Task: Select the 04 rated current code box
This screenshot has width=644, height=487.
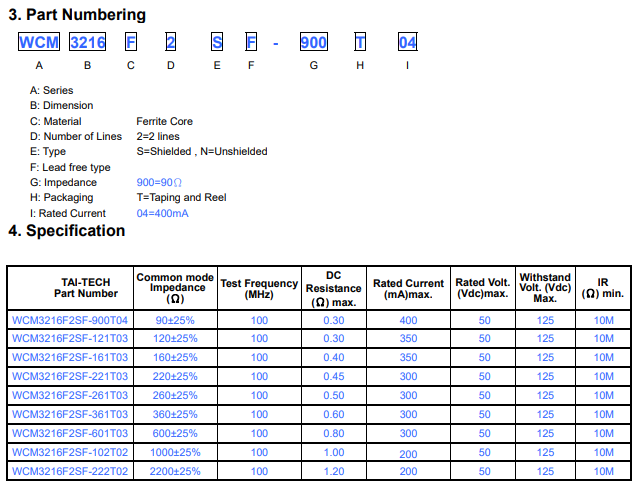Action: [x=407, y=42]
